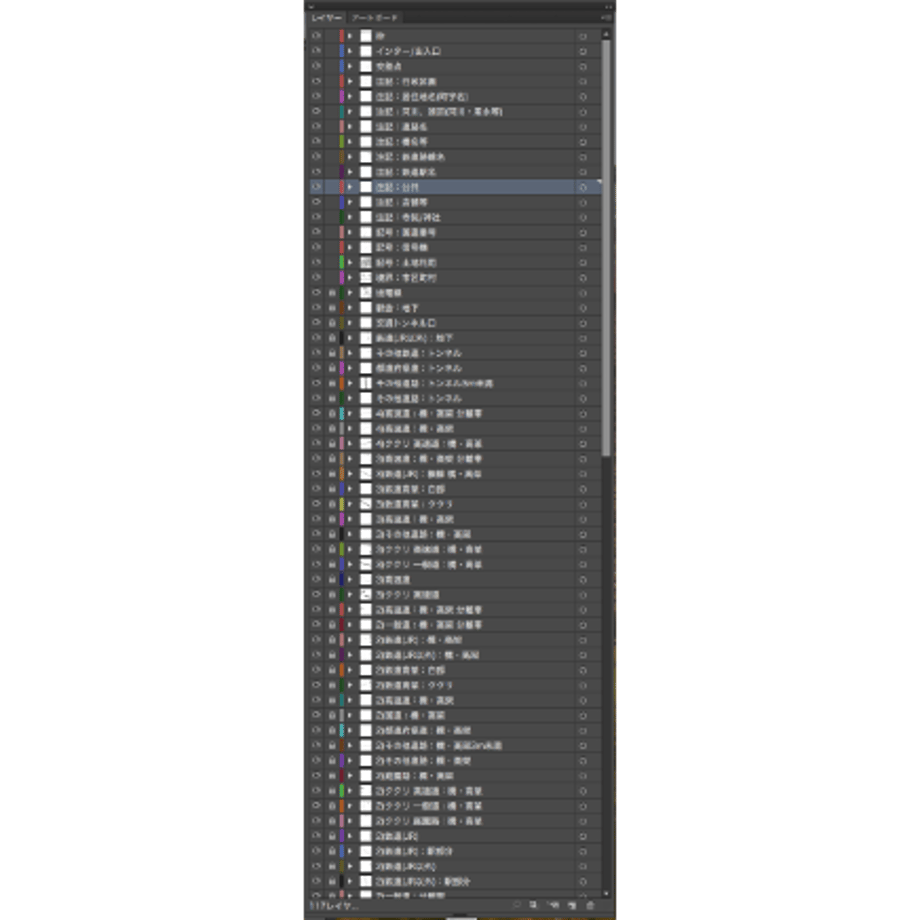Viewport: 920px width, 920px height.
Task: Expand the 交通トンネル口 layer triangle
Action: [350, 323]
